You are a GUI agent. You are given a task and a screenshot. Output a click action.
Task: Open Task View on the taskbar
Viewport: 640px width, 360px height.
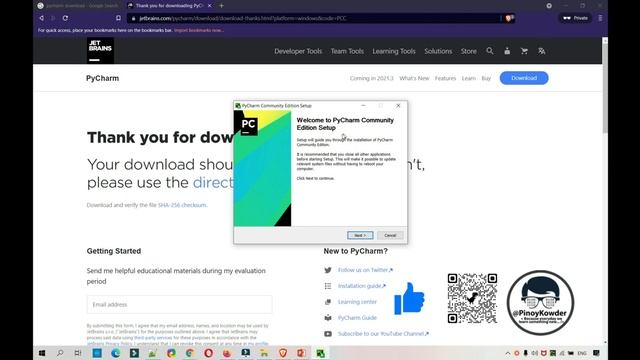(78, 353)
